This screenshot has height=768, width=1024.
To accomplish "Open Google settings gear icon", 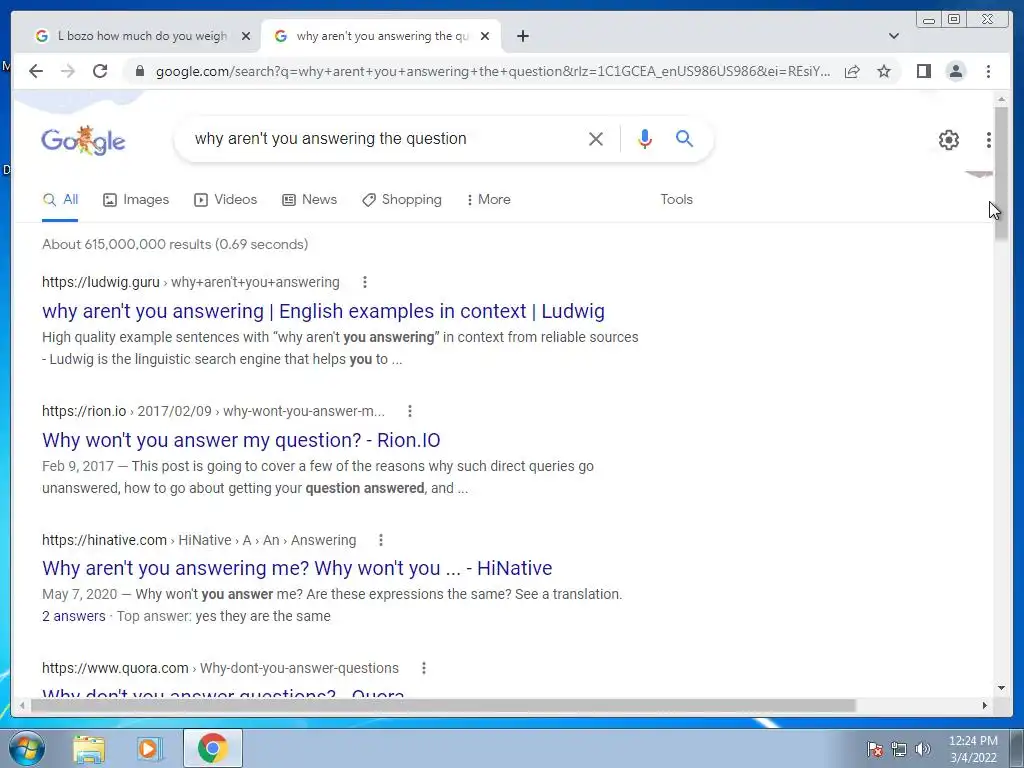I will pyautogui.click(x=949, y=140).
